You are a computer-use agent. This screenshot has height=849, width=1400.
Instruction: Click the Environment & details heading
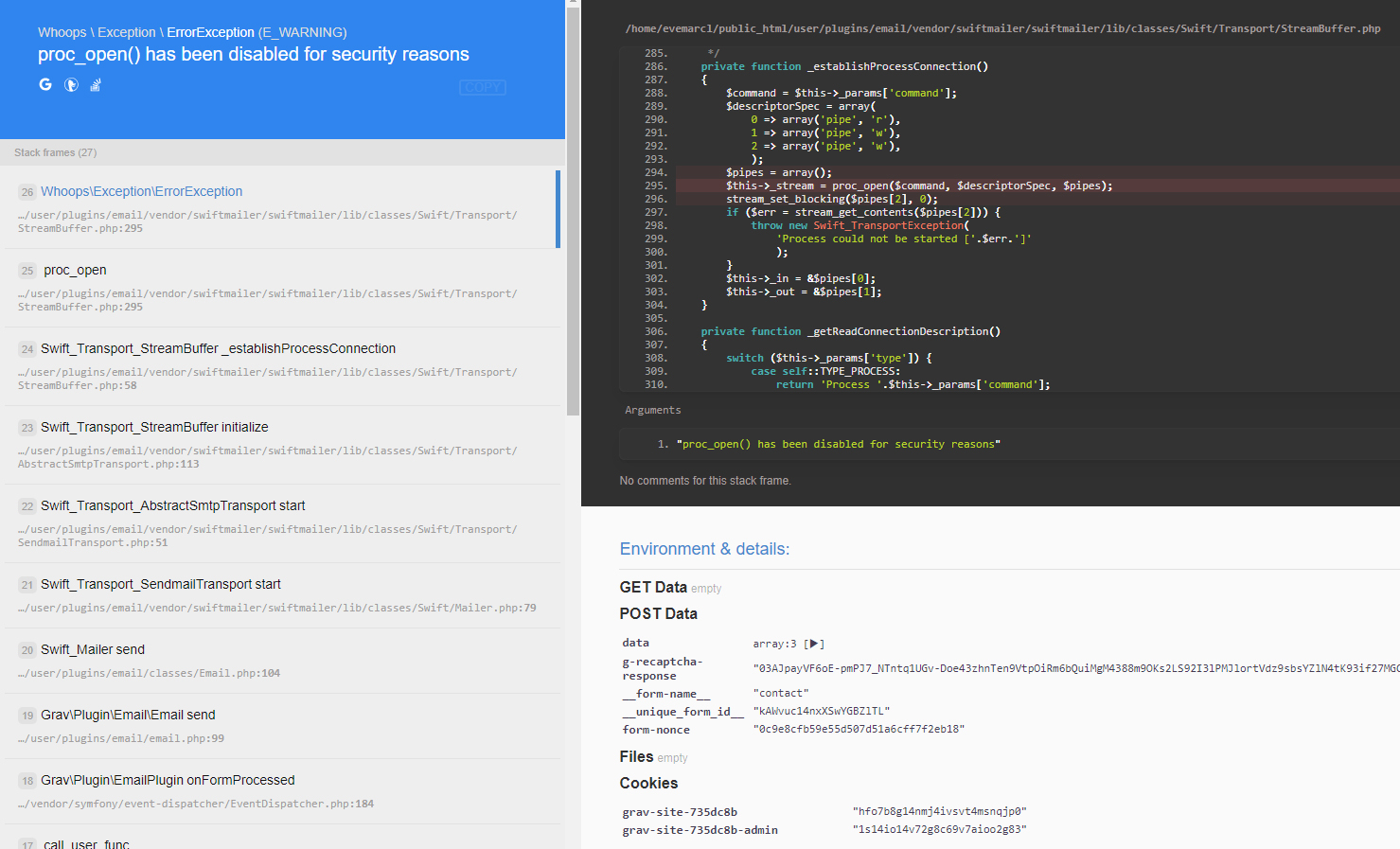coord(704,549)
